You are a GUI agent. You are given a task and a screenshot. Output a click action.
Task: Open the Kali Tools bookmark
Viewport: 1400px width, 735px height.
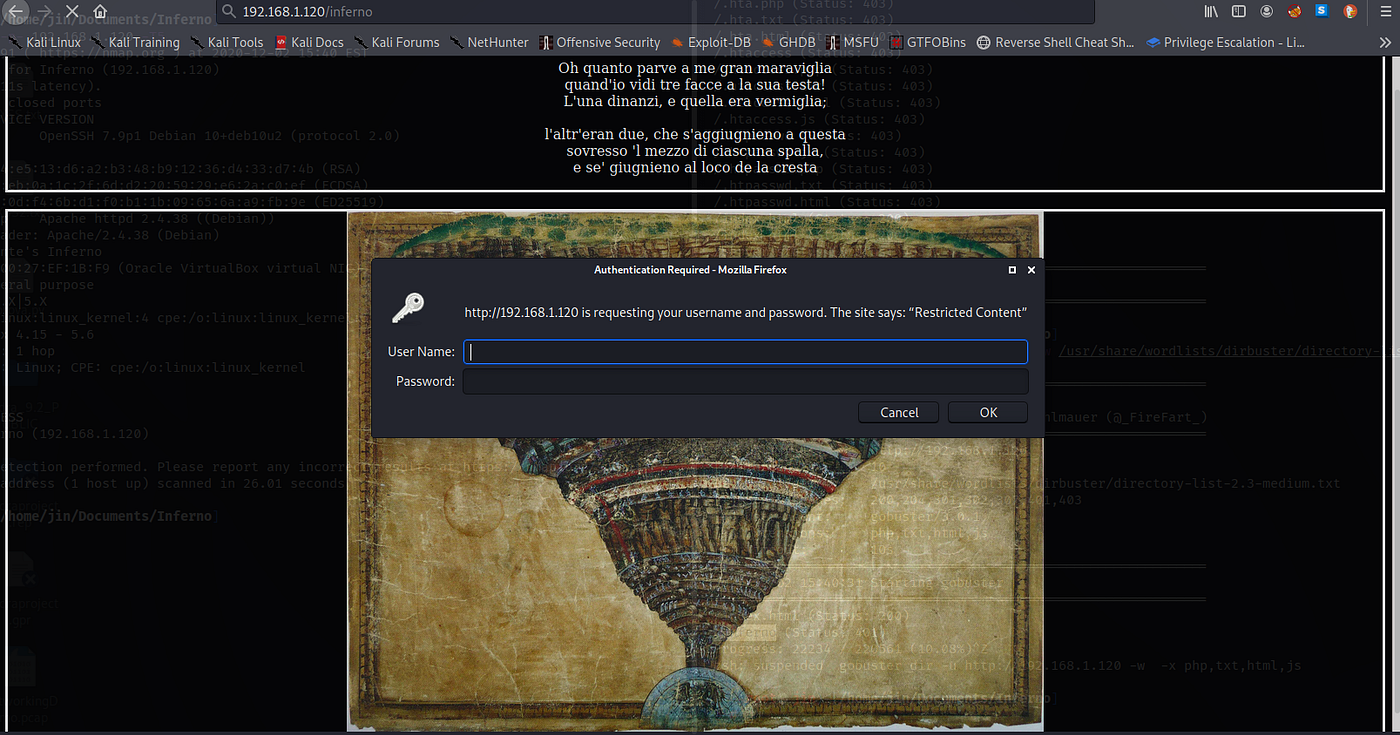(227, 42)
